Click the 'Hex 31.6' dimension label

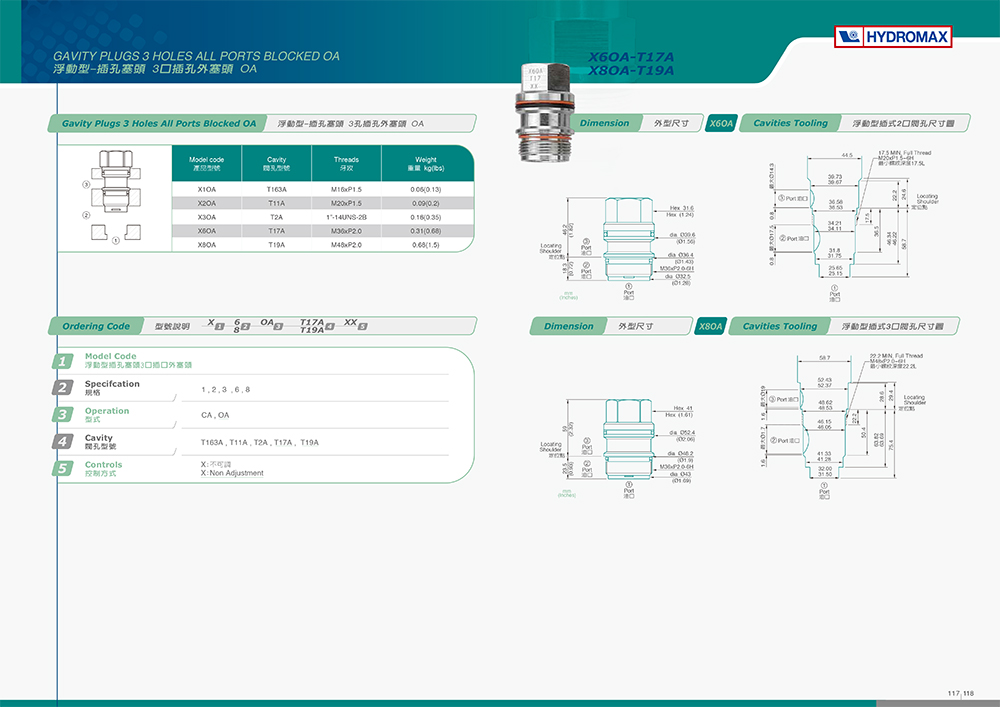(x=682, y=208)
